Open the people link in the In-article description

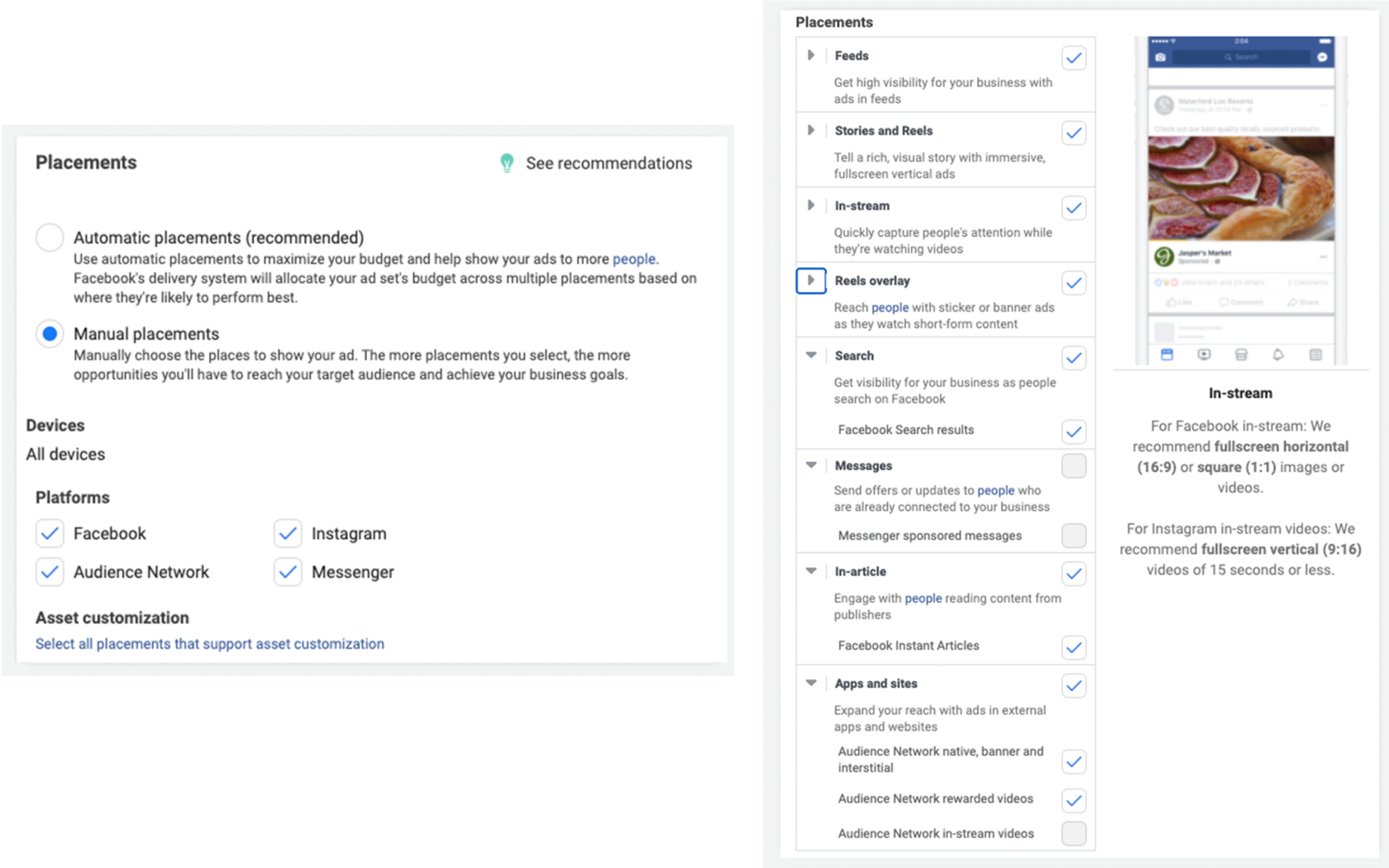923,599
